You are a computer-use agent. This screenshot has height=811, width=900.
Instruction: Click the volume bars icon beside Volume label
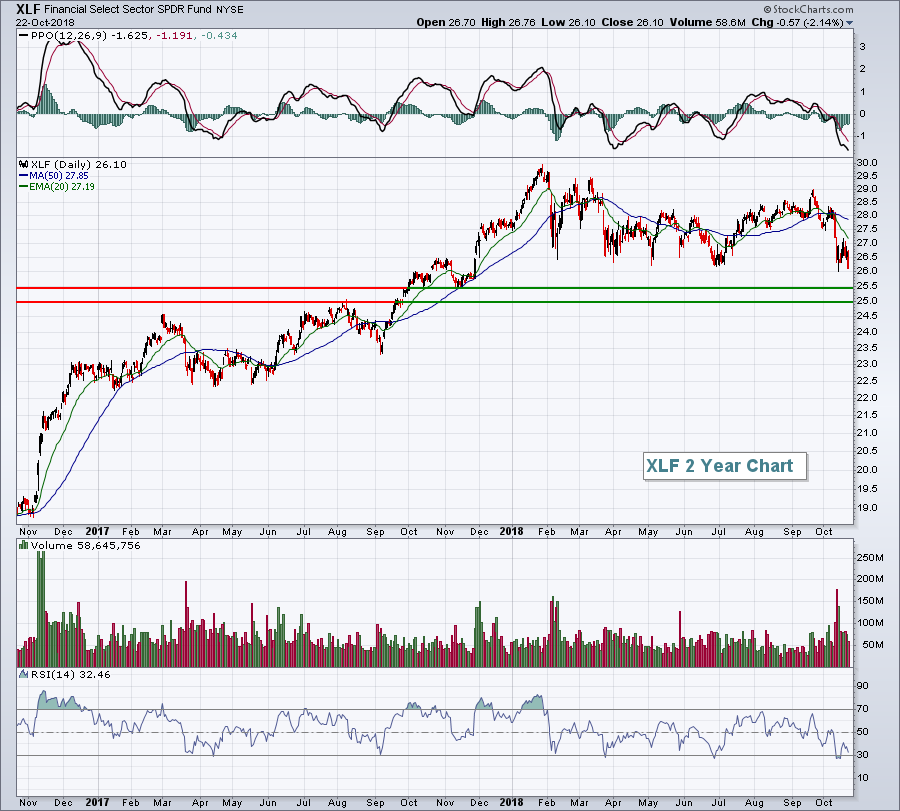click(x=23, y=545)
